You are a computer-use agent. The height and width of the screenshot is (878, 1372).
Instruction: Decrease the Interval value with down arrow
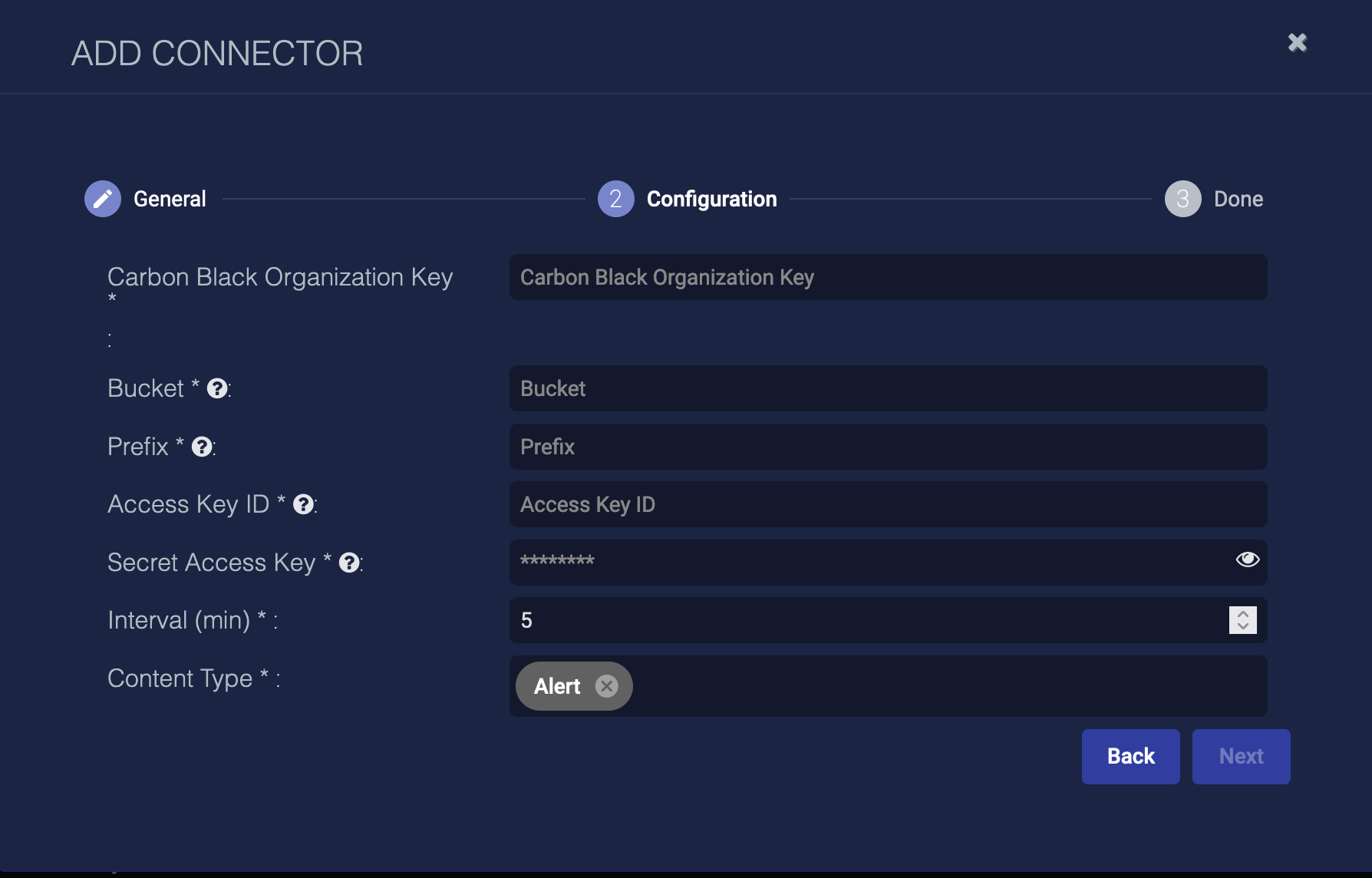1243,626
